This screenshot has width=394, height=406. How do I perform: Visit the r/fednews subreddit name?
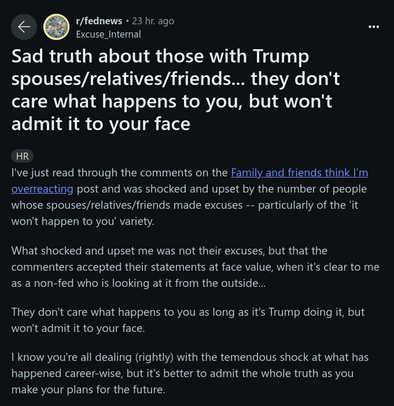coord(99,21)
